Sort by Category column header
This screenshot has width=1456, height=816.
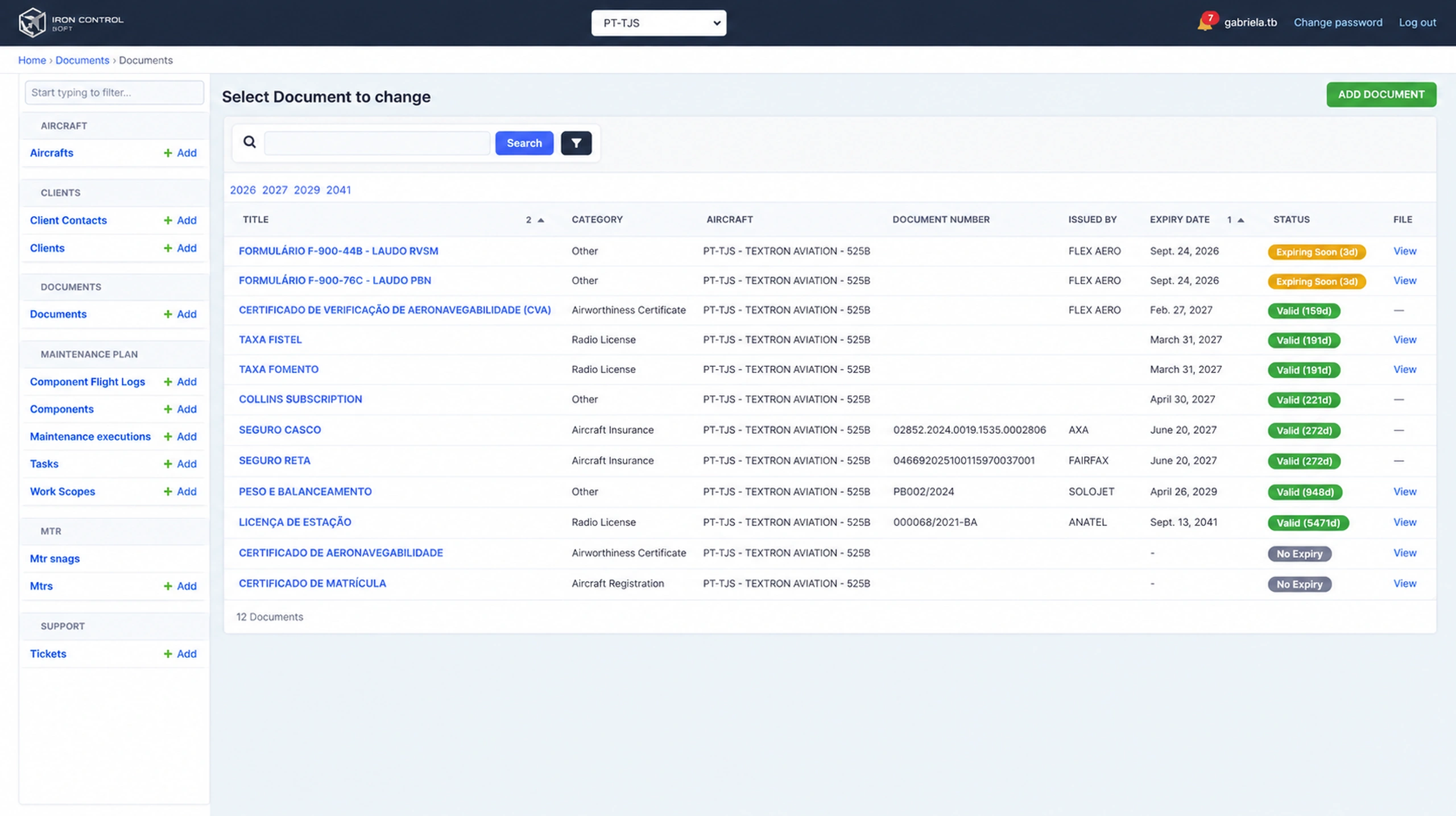(x=597, y=219)
